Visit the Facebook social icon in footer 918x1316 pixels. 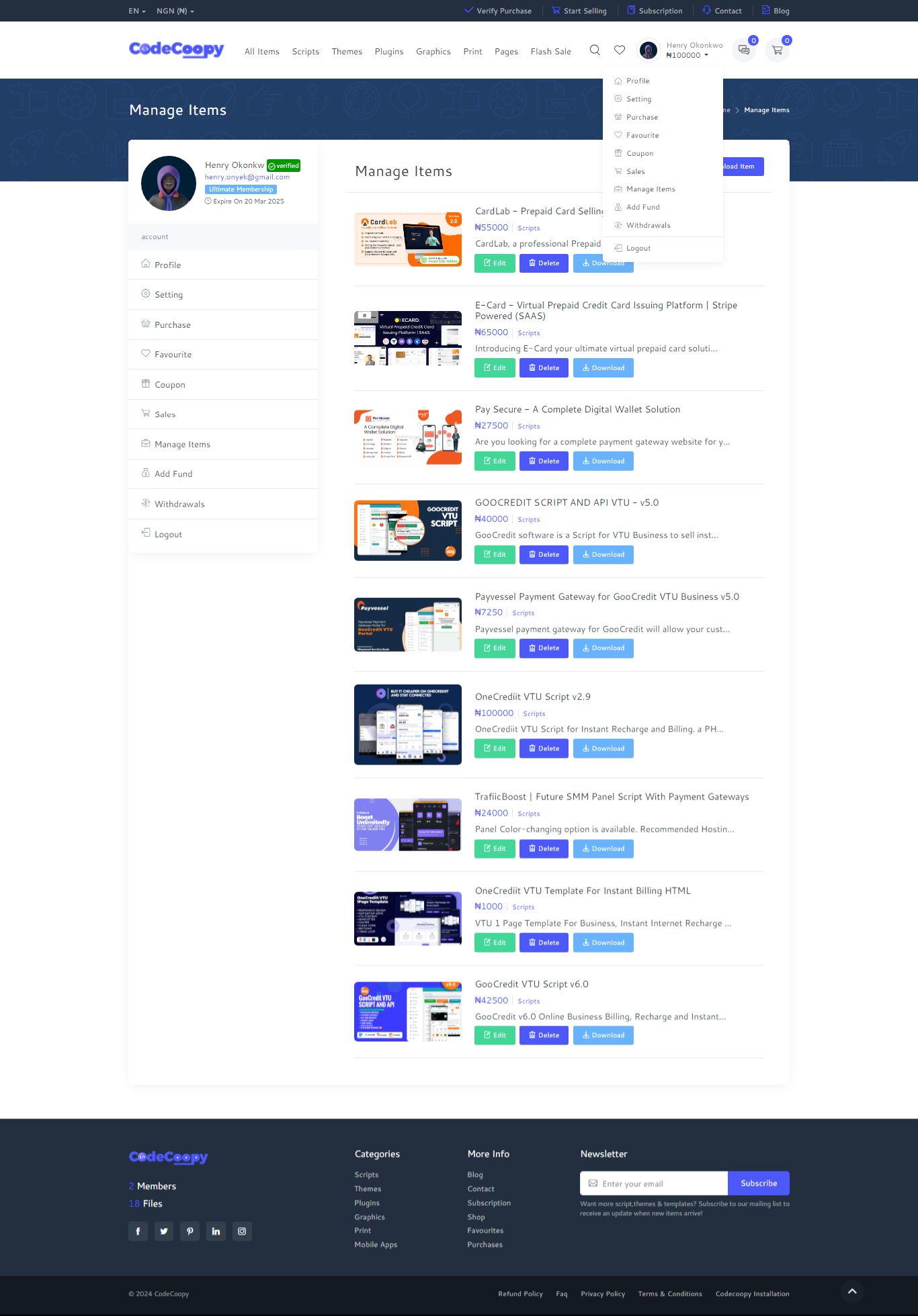coord(138,1231)
